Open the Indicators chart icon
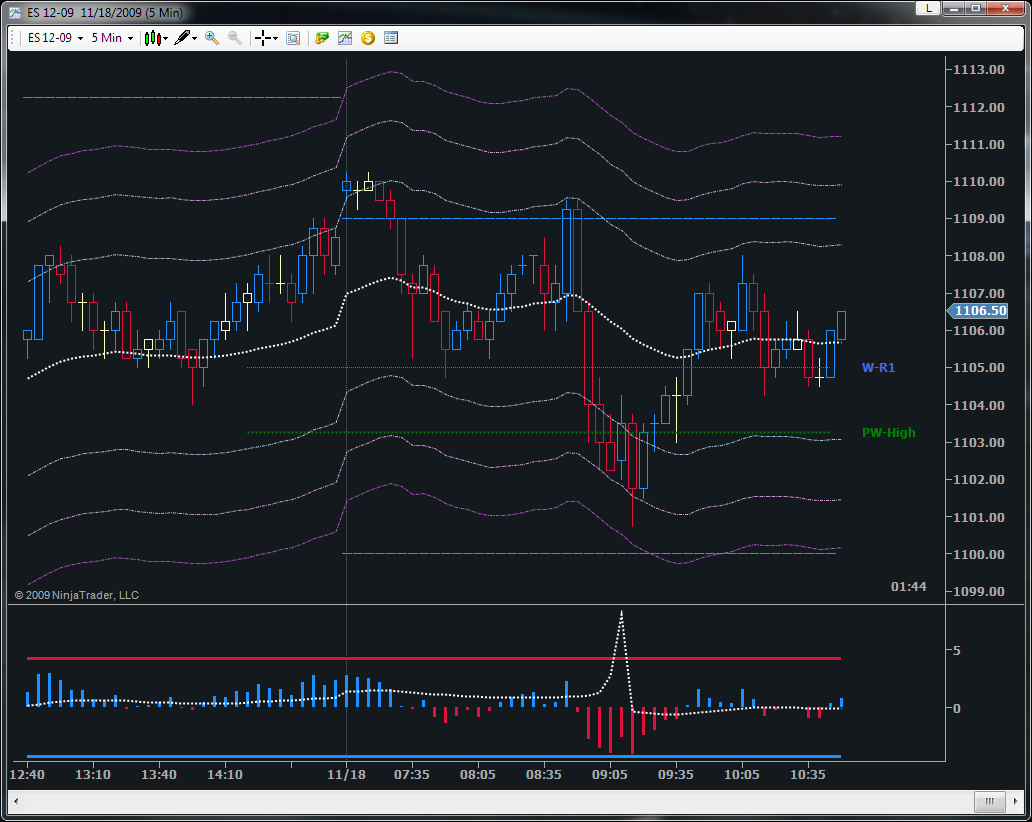Viewport: 1032px width, 822px height. click(345, 38)
